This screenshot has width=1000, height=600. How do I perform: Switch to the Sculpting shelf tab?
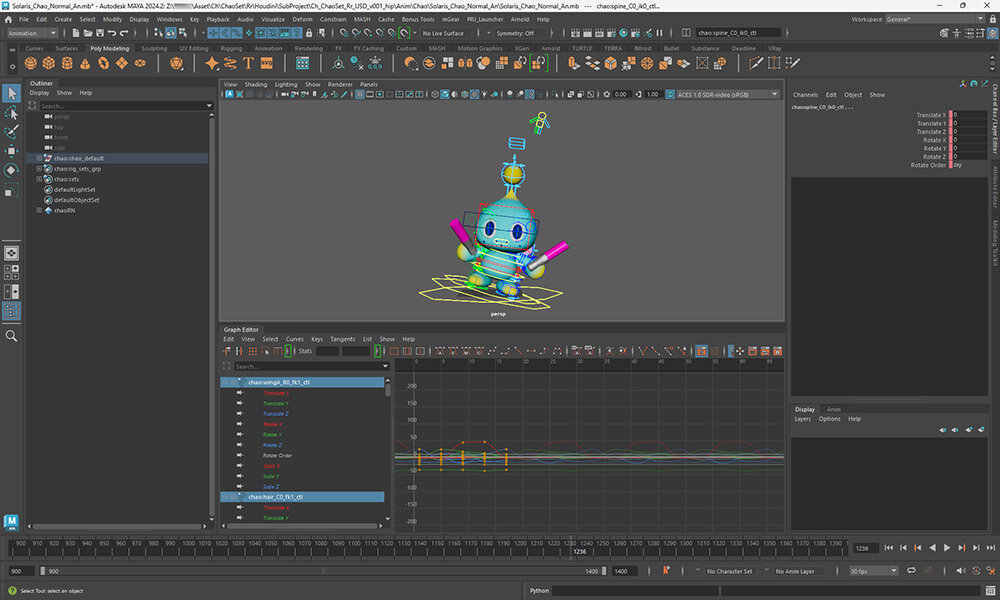[154, 48]
